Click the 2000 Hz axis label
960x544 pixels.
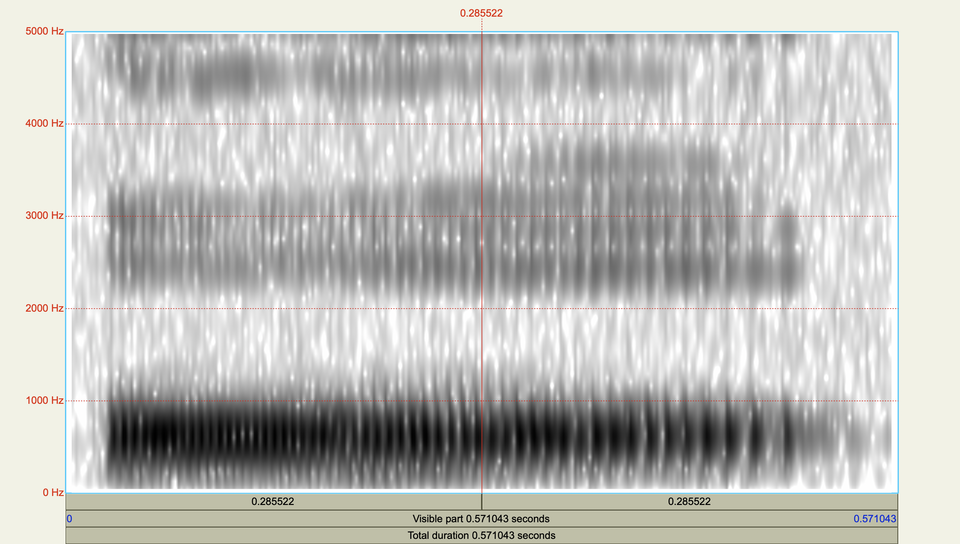pyautogui.click(x=44, y=308)
